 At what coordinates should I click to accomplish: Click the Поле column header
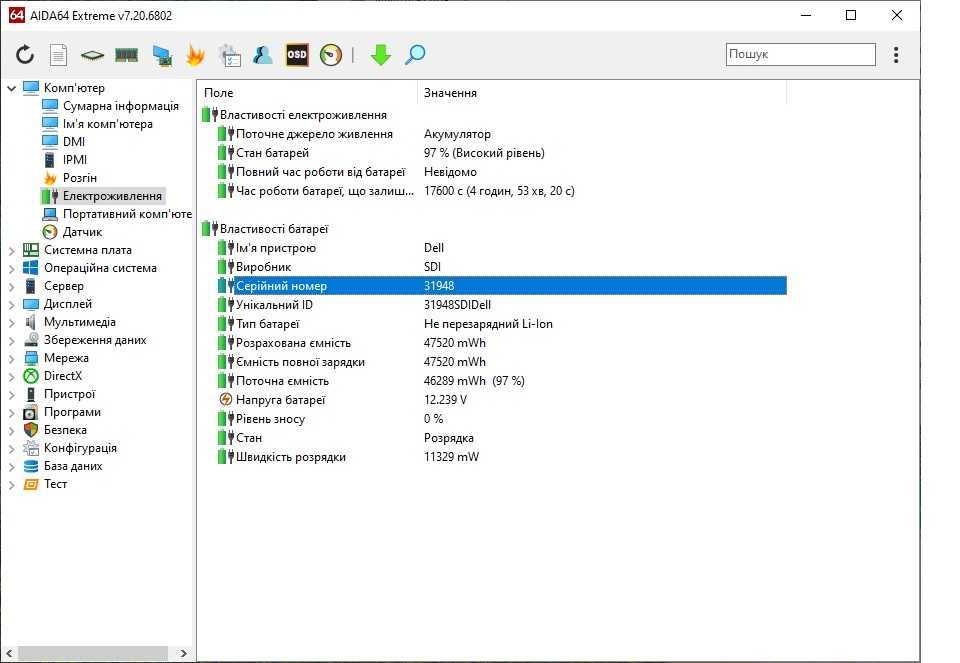pos(308,93)
